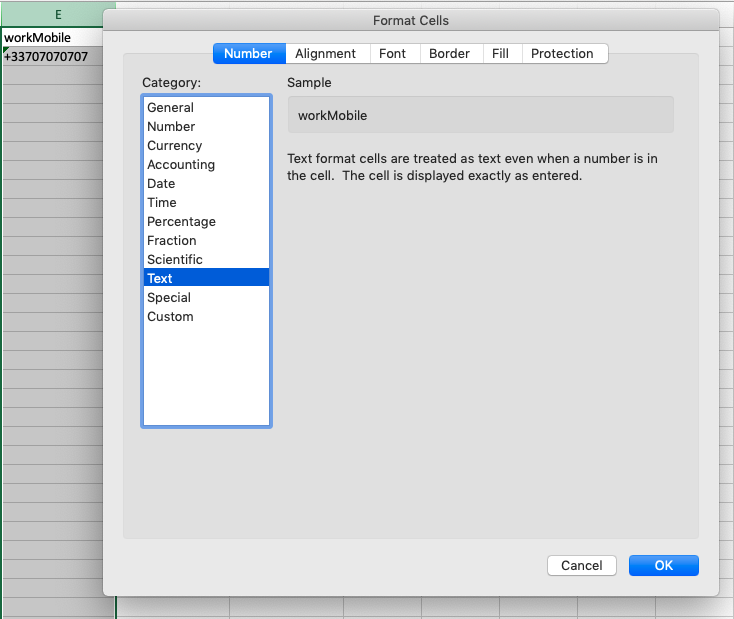734x619 pixels.
Task: Switch to the Alignment tab
Action: tap(325, 54)
